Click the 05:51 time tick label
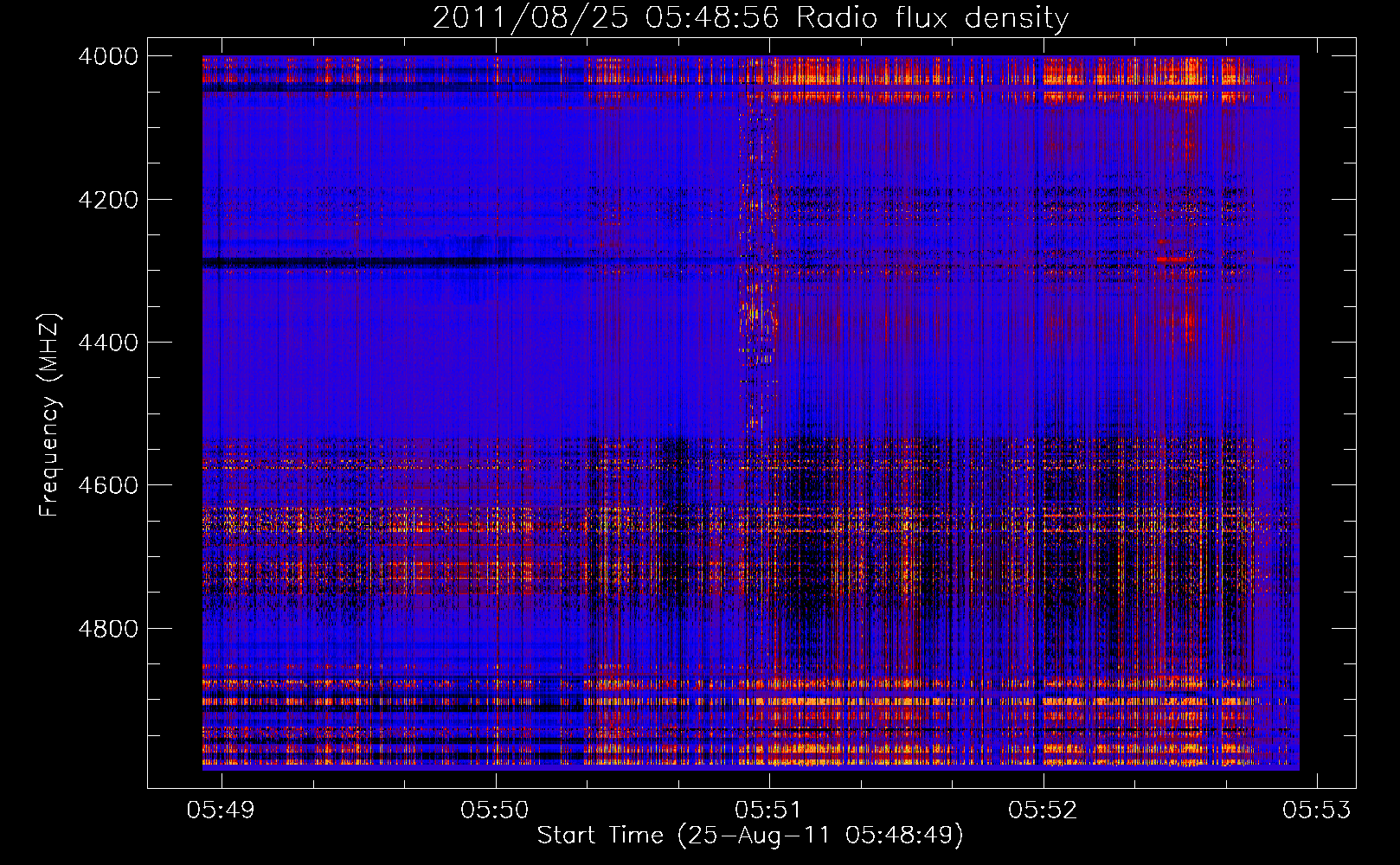Screen dimensions: 1400x865 tap(769, 810)
